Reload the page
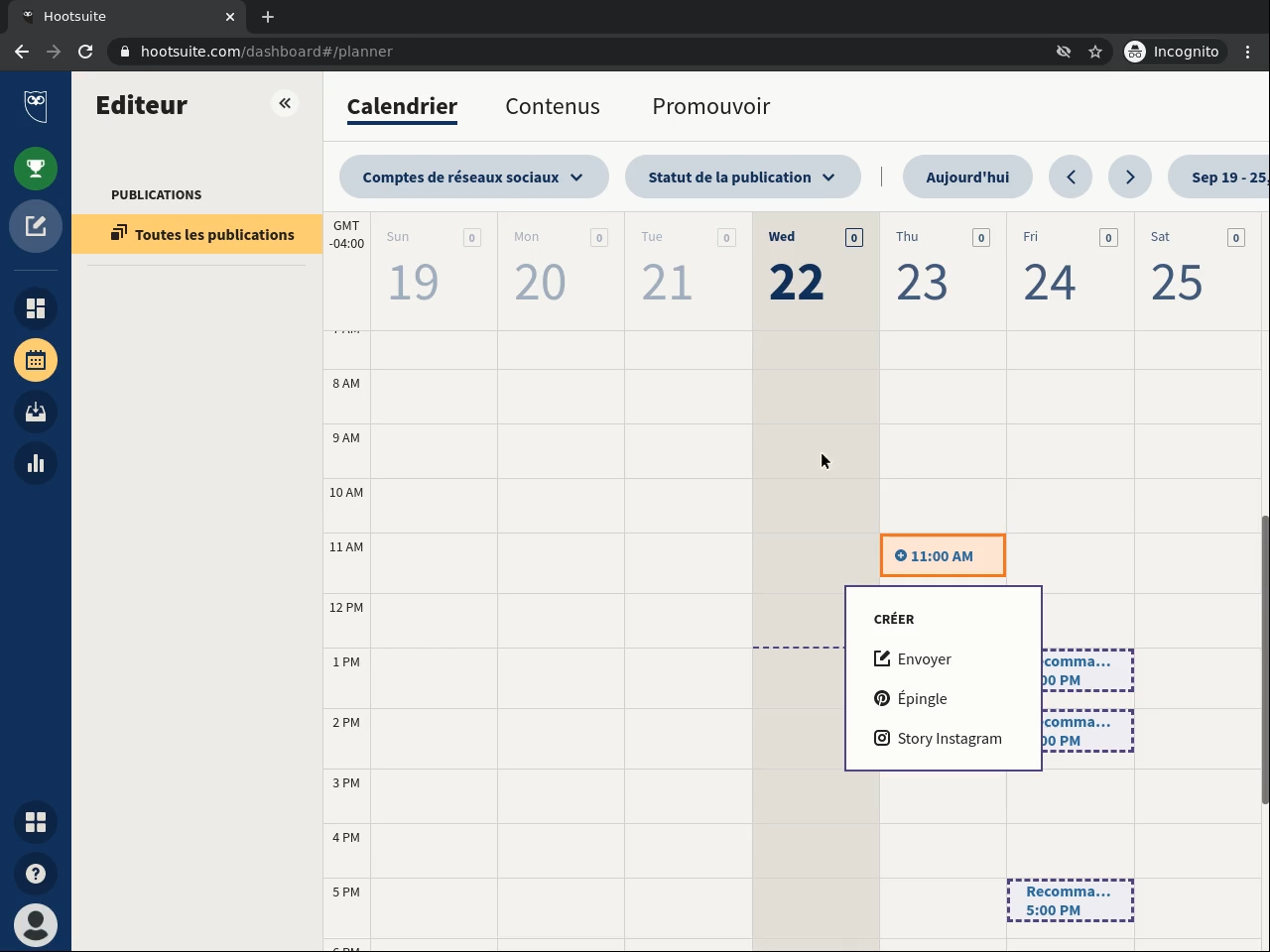The width and height of the screenshot is (1270, 952). 85,52
